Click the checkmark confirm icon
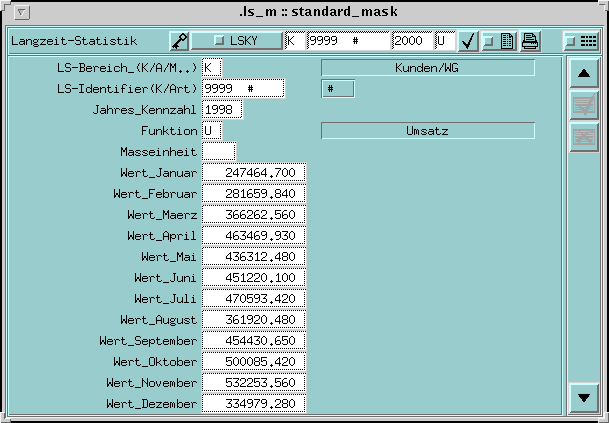 click(x=468, y=41)
